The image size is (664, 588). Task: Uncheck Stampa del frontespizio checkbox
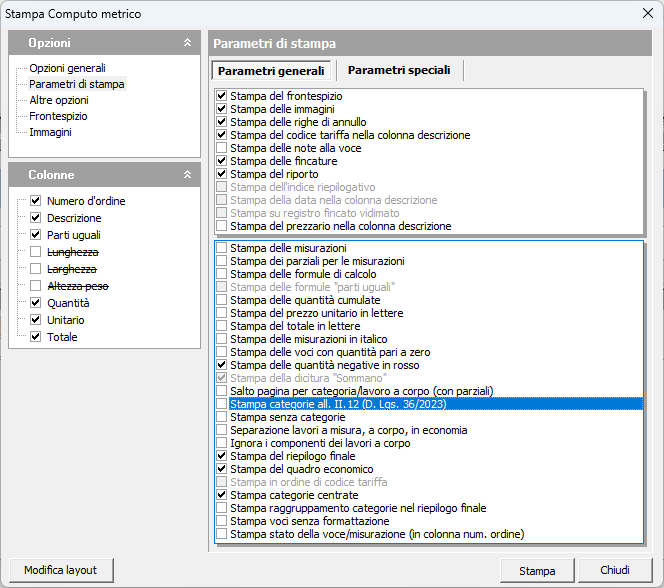click(x=222, y=96)
